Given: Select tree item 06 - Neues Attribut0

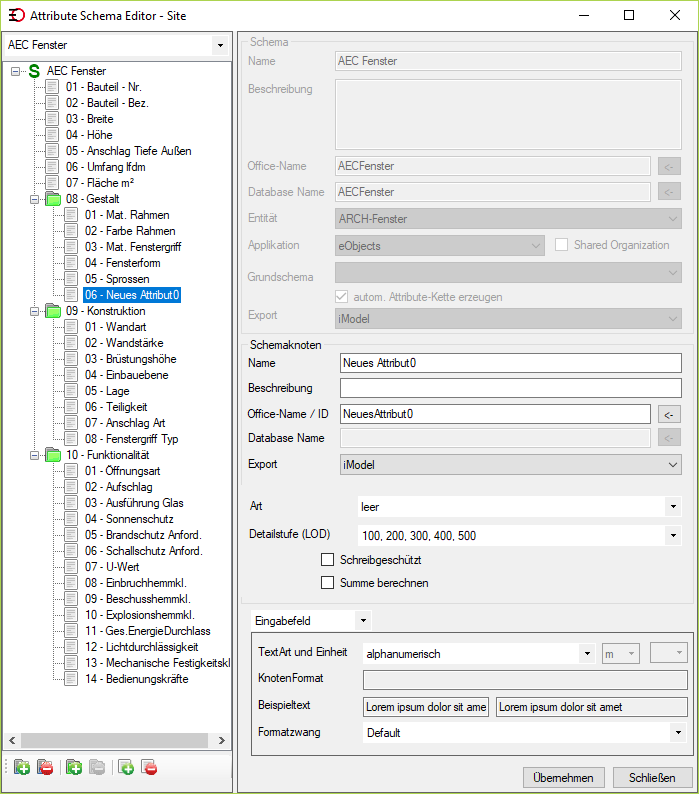Looking at the screenshot, I should pos(132,295).
